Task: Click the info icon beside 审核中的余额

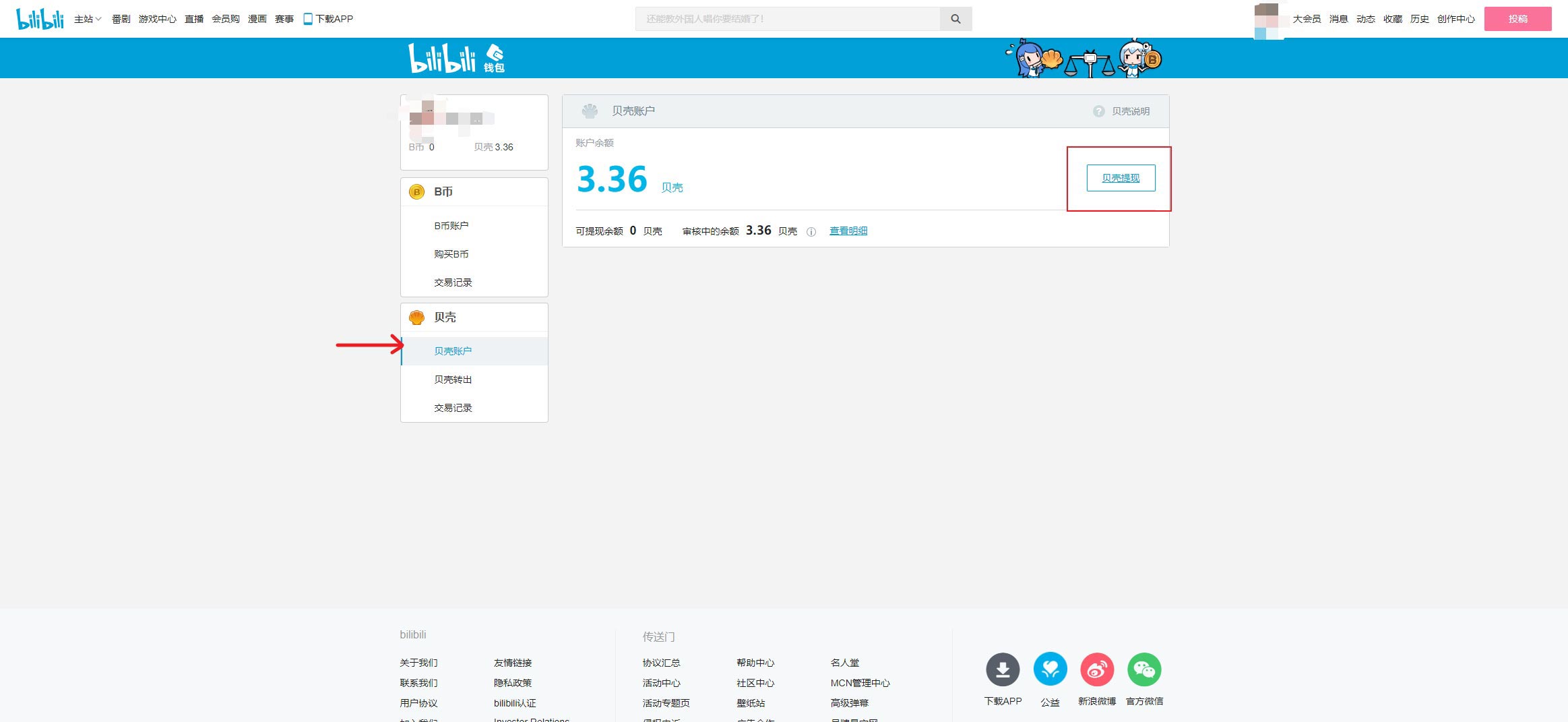Action: pos(811,232)
